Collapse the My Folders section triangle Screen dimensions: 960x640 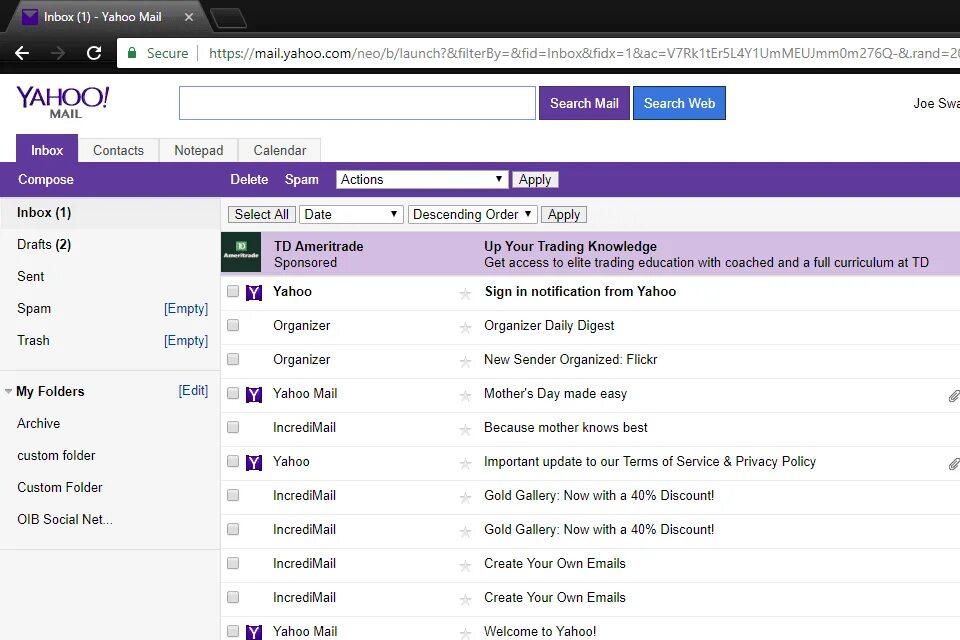[x=8, y=391]
